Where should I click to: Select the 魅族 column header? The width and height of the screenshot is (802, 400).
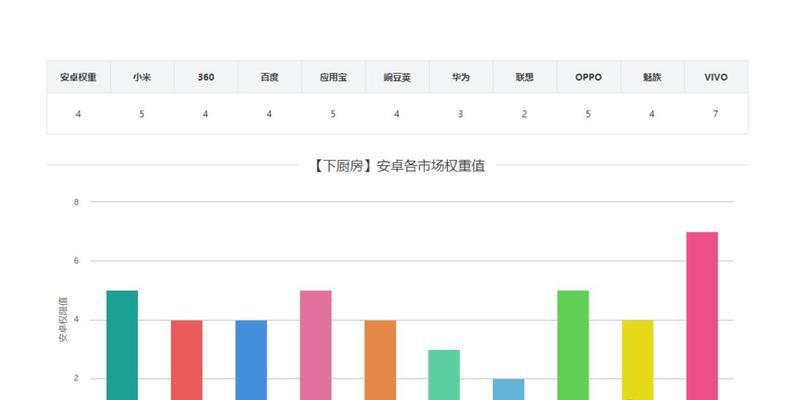coord(652,77)
